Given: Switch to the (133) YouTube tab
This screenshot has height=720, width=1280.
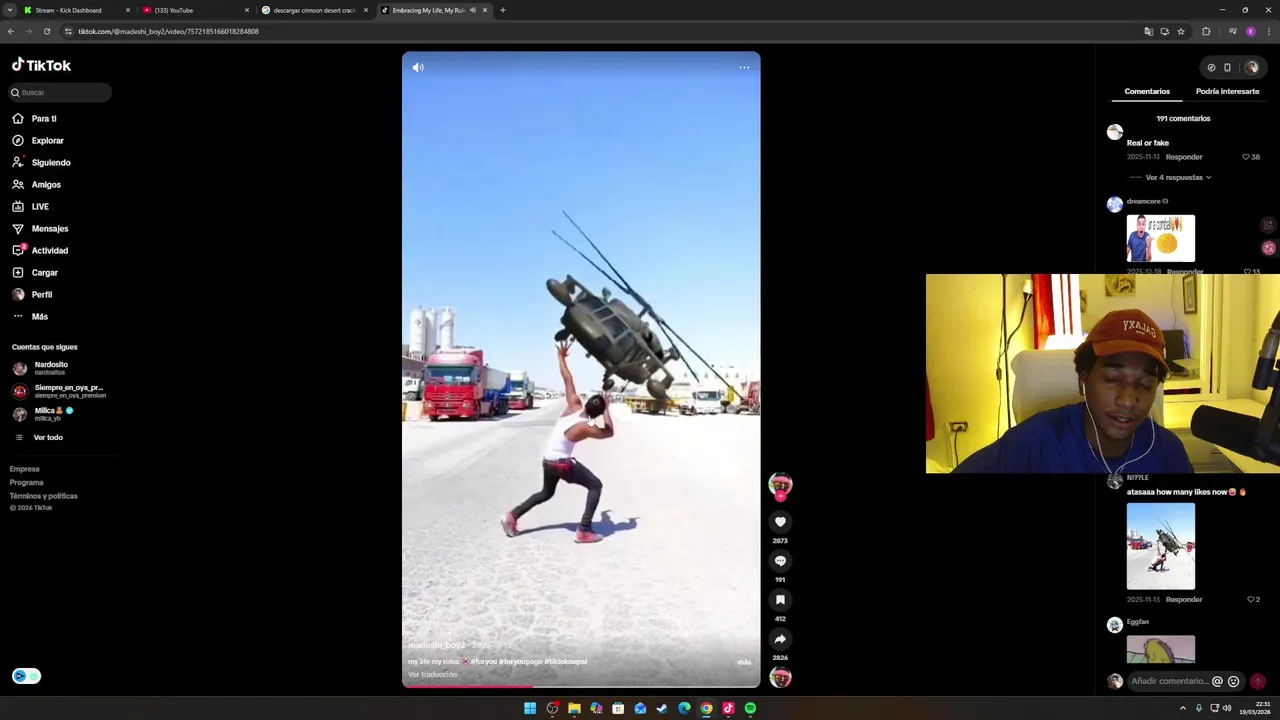Looking at the screenshot, I should (194, 10).
